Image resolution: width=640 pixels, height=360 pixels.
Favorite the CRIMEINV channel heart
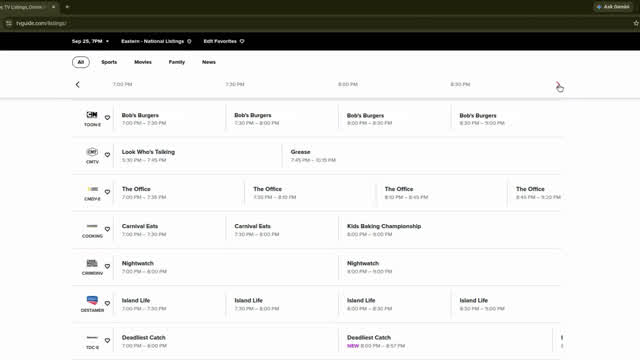tap(107, 266)
